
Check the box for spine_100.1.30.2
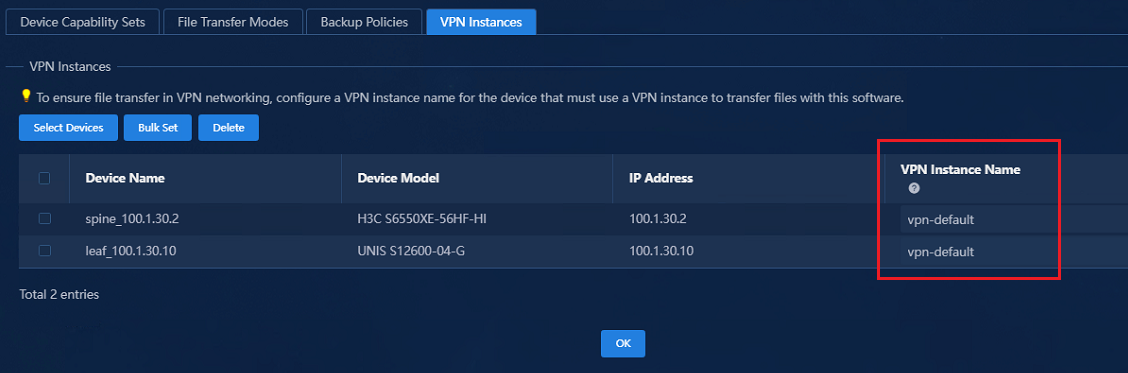click(44, 219)
